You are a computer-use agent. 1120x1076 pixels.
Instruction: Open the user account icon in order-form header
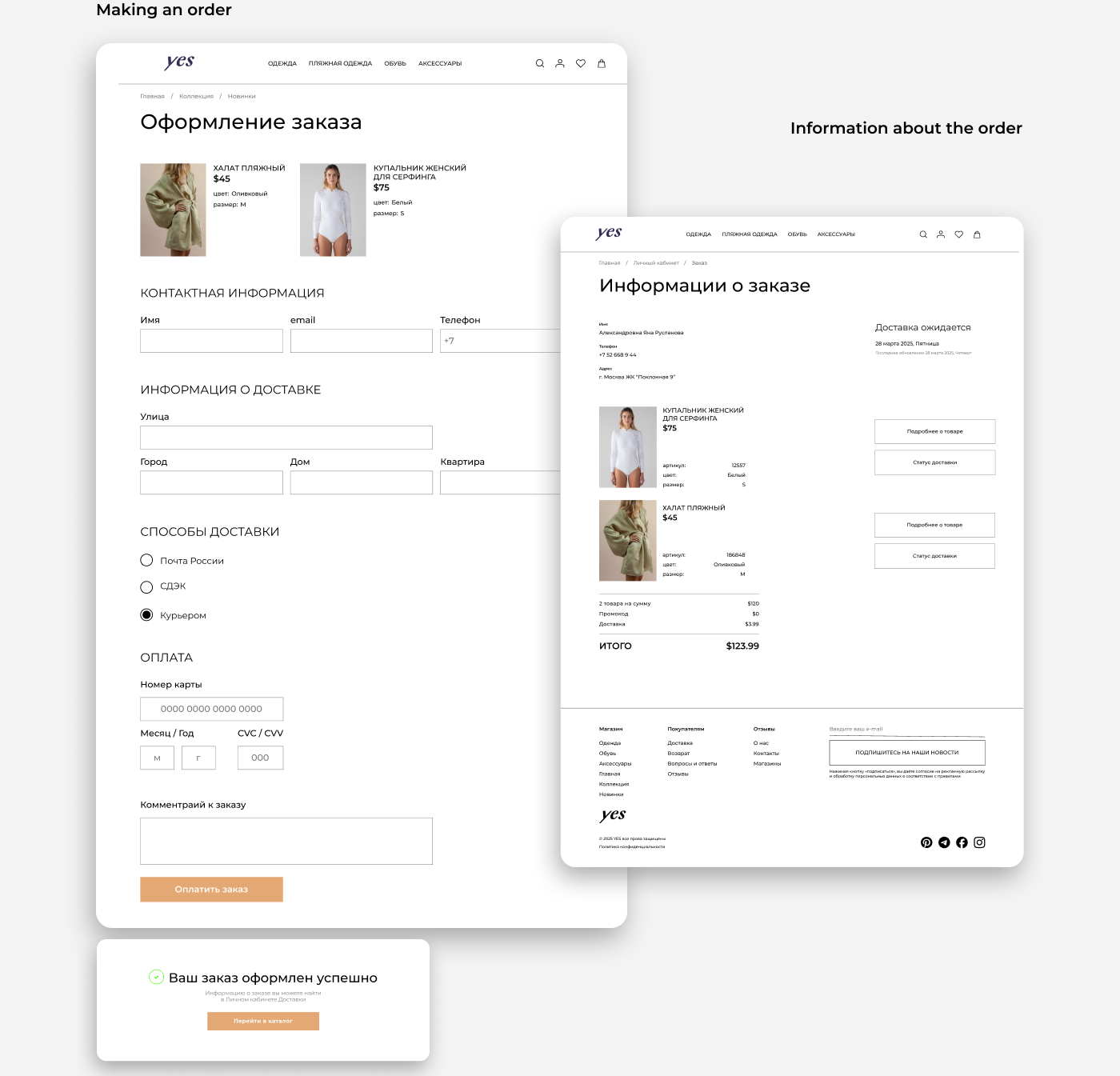[560, 63]
